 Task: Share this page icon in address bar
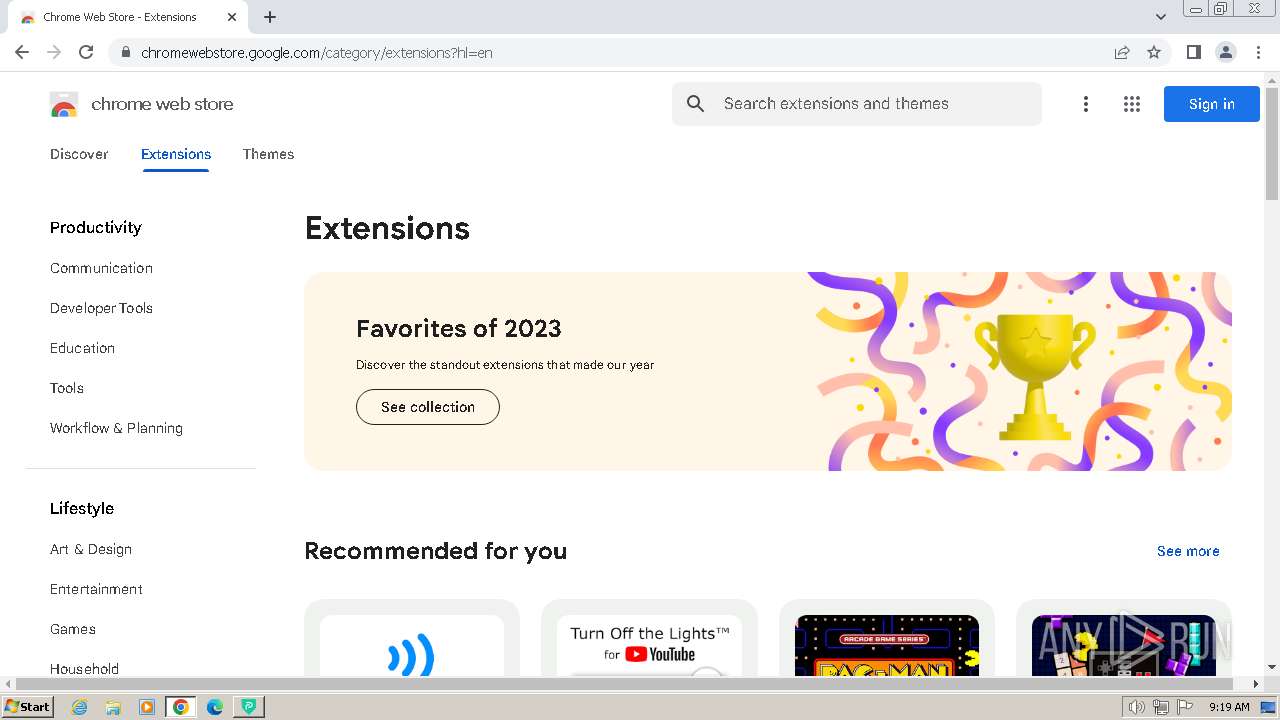coord(1122,52)
